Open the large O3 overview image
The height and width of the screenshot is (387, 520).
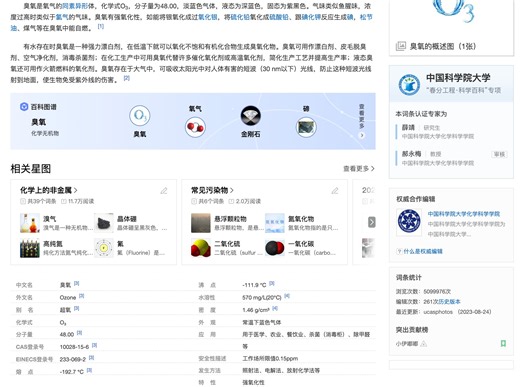pyautogui.click(x=454, y=11)
